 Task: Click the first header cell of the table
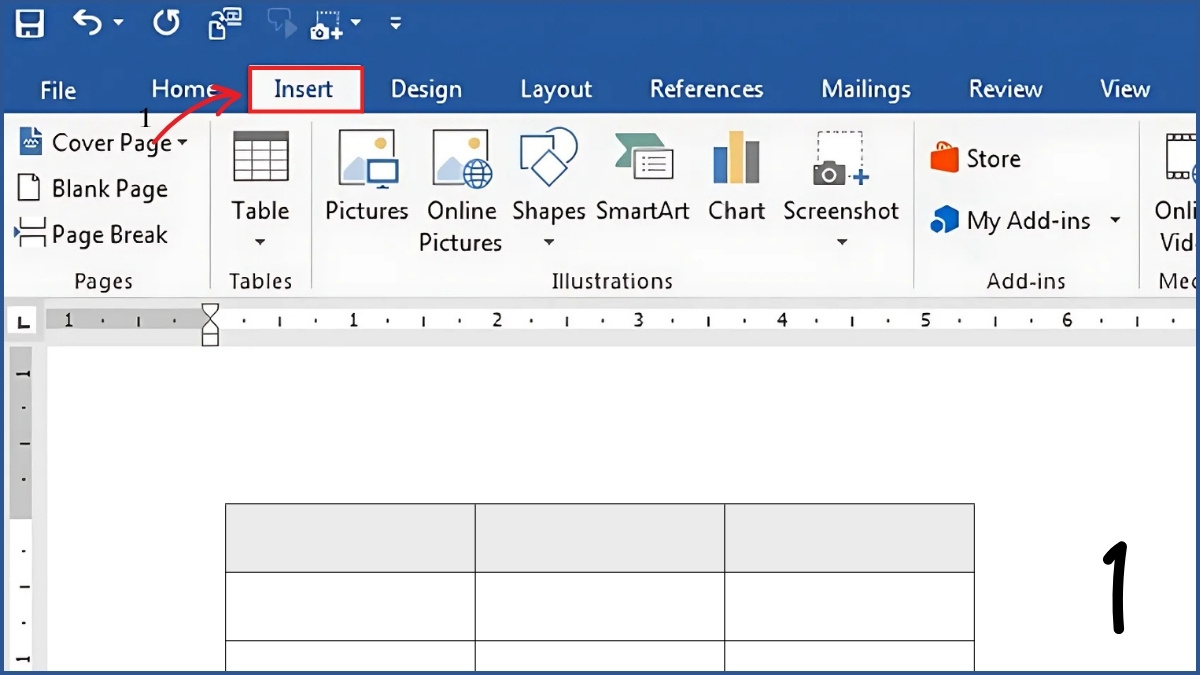[350, 538]
